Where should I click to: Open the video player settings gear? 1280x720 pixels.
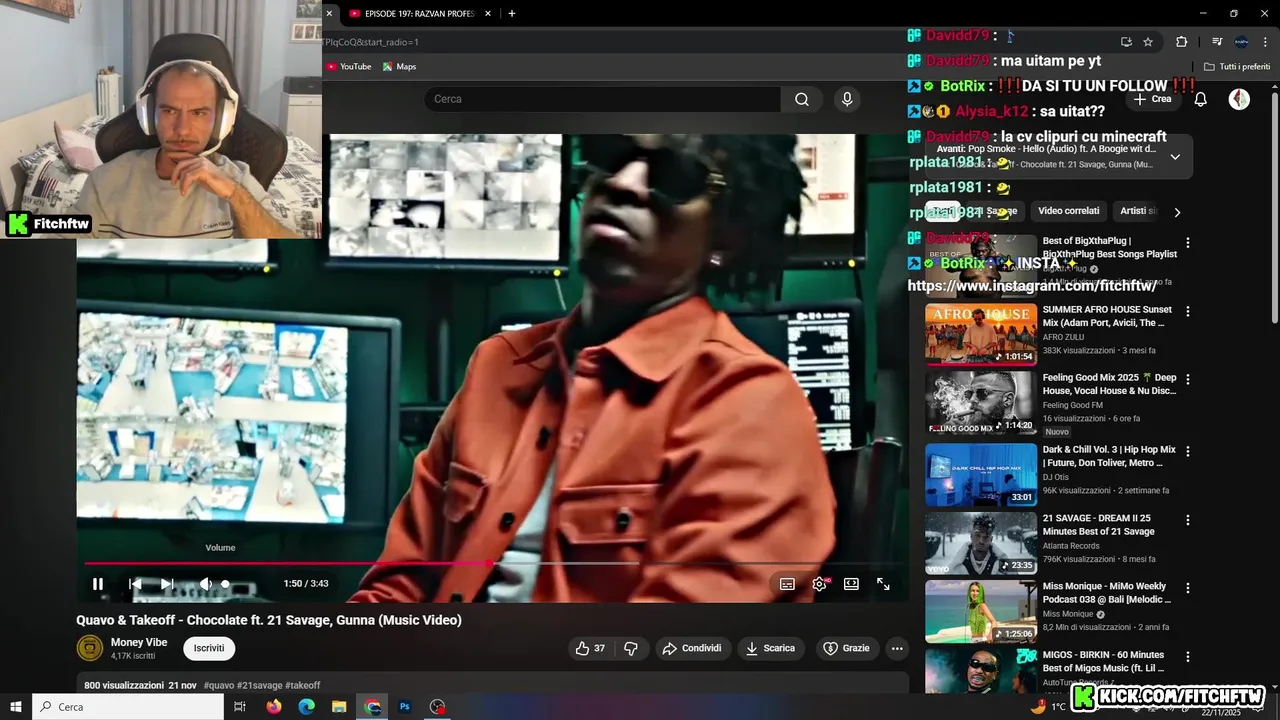click(819, 584)
